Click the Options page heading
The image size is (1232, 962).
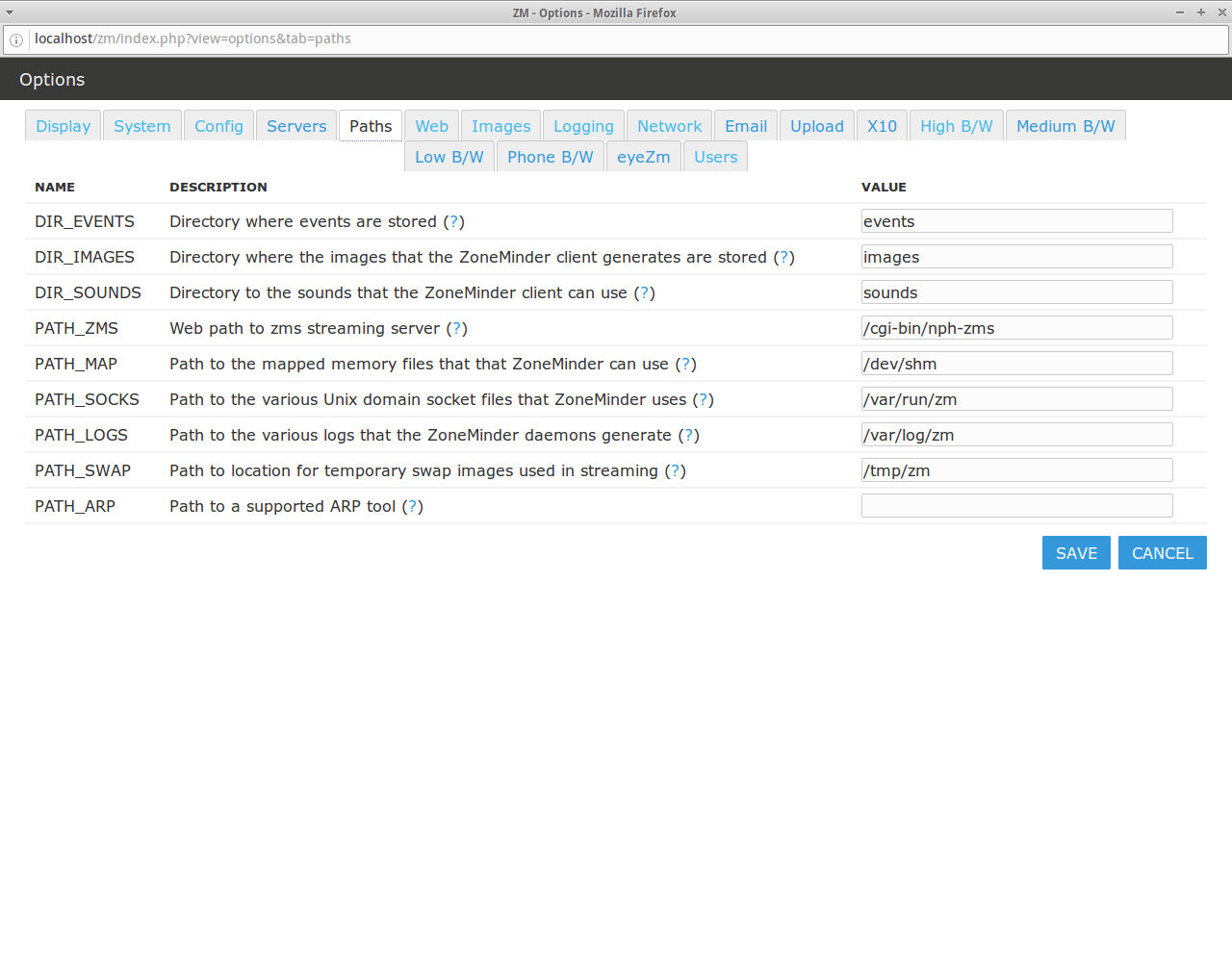pyautogui.click(x=52, y=80)
